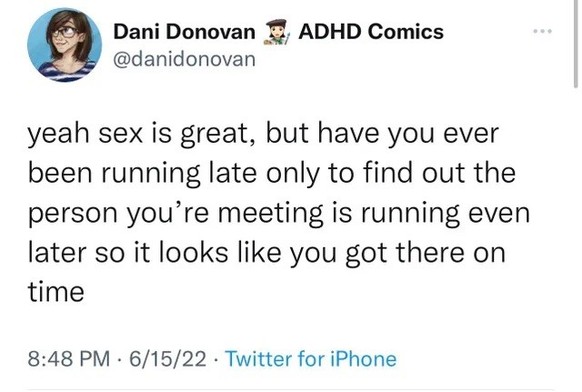
Task: Click the words 'been running late'
Action: pyautogui.click(x=143, y=173)
